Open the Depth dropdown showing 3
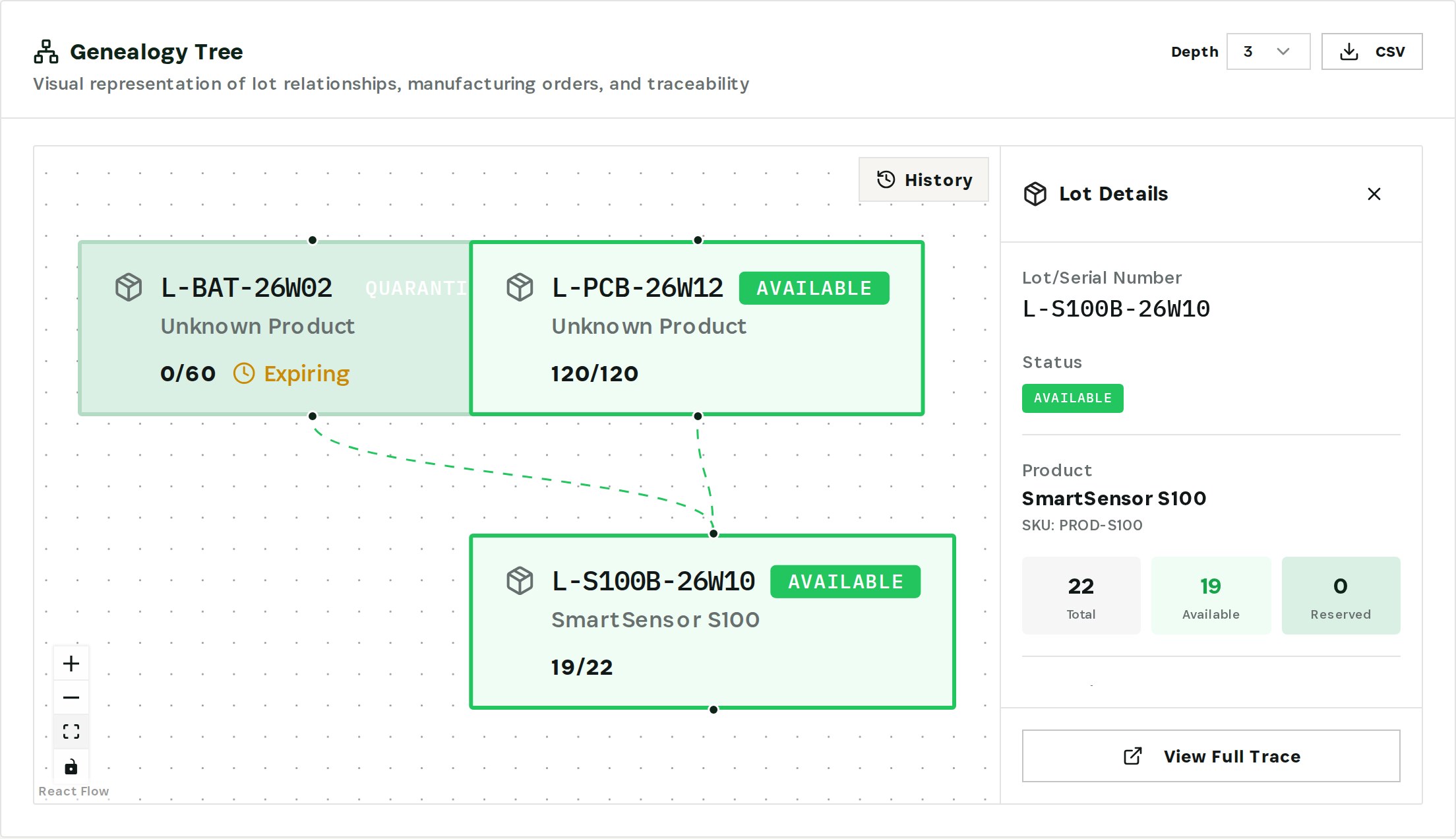1456x839 pixels. [1268, 51]
